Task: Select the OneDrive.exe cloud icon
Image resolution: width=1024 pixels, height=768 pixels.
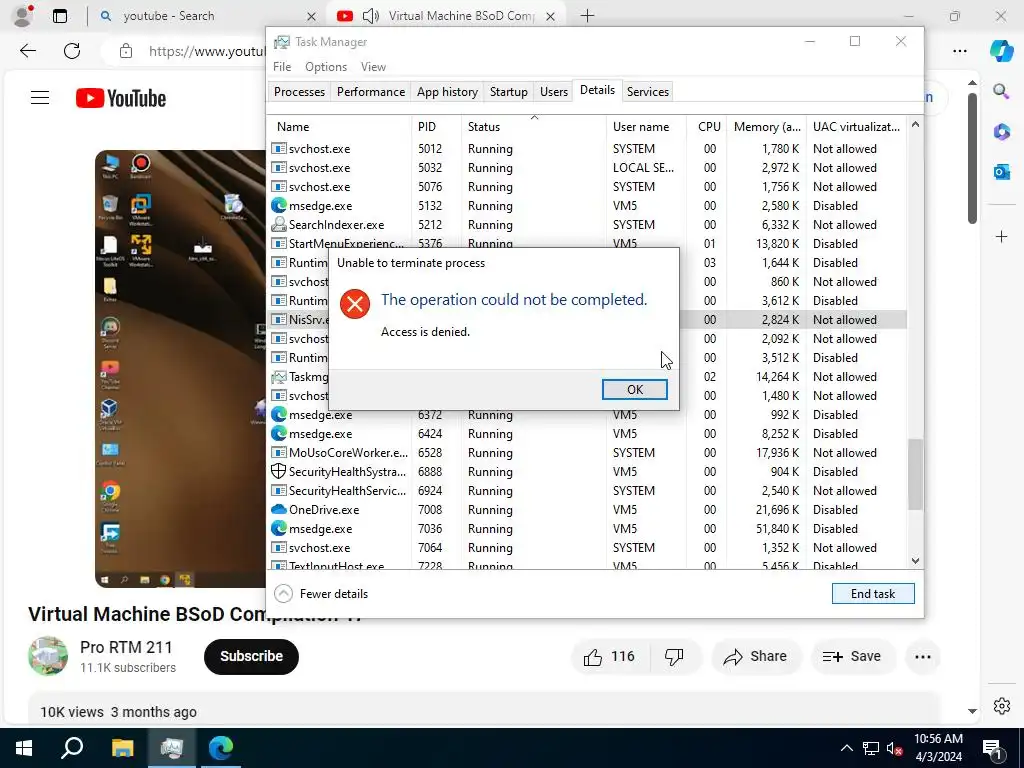Action: (279, 509)
